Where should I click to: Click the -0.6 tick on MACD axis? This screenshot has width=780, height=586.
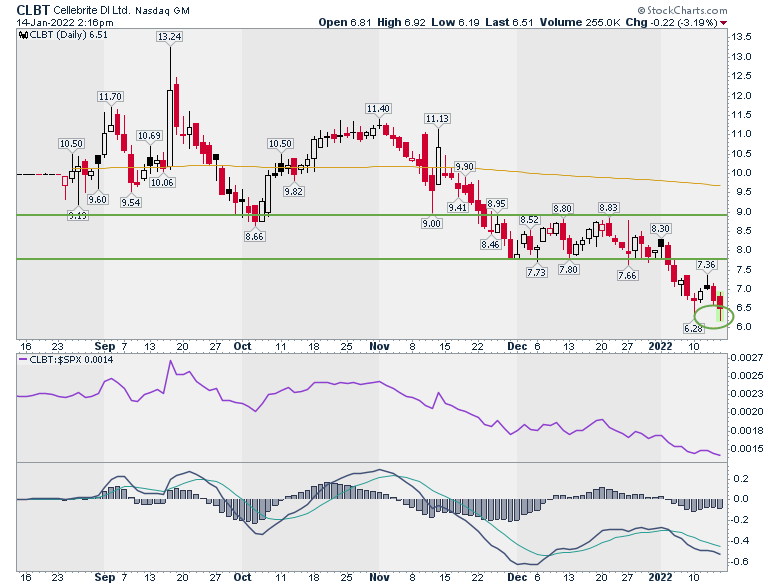(x=740, y=562)
